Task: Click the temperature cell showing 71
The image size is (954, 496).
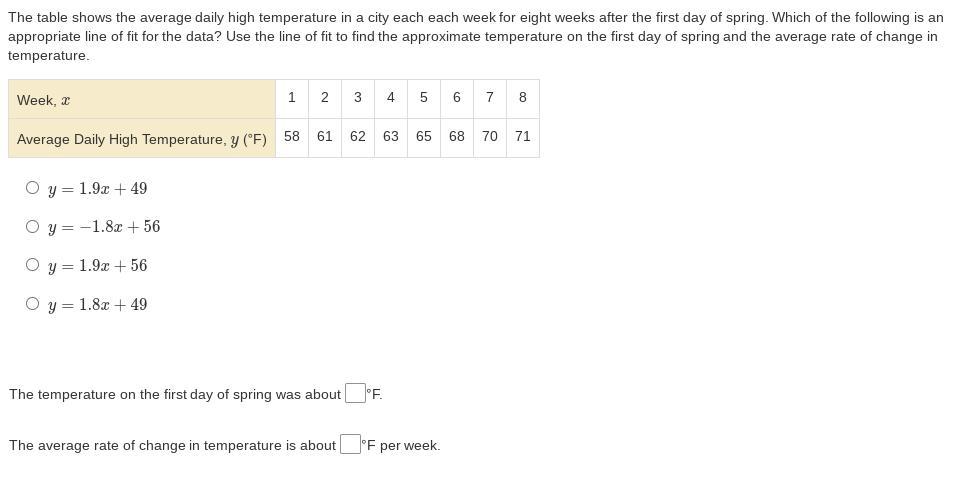Action: click(523, 138)
